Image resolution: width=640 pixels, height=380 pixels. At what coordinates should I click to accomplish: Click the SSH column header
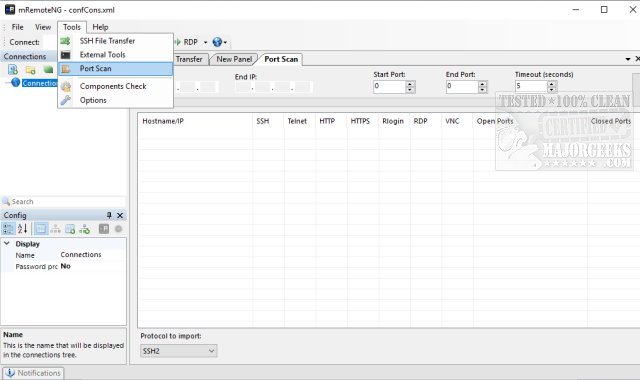pos(267,121)
